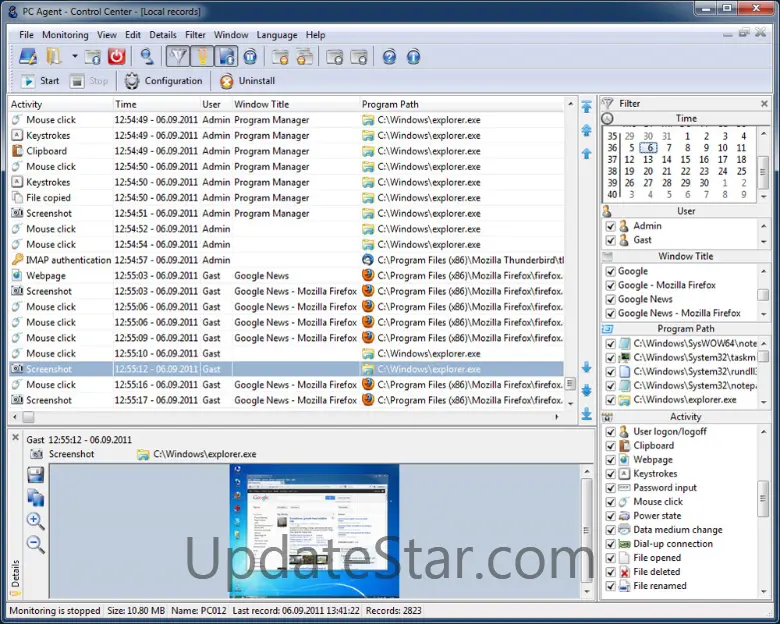The height and width of the screenshot is (624, 780).
Task: Sort records by the Time column header
Action: click(156, 104)
